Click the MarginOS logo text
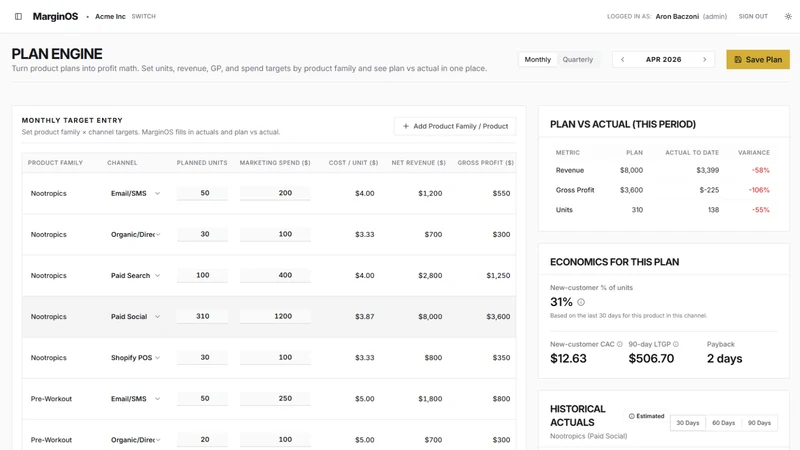Viewport: 800px width, 450px height. tap(55, 16)
